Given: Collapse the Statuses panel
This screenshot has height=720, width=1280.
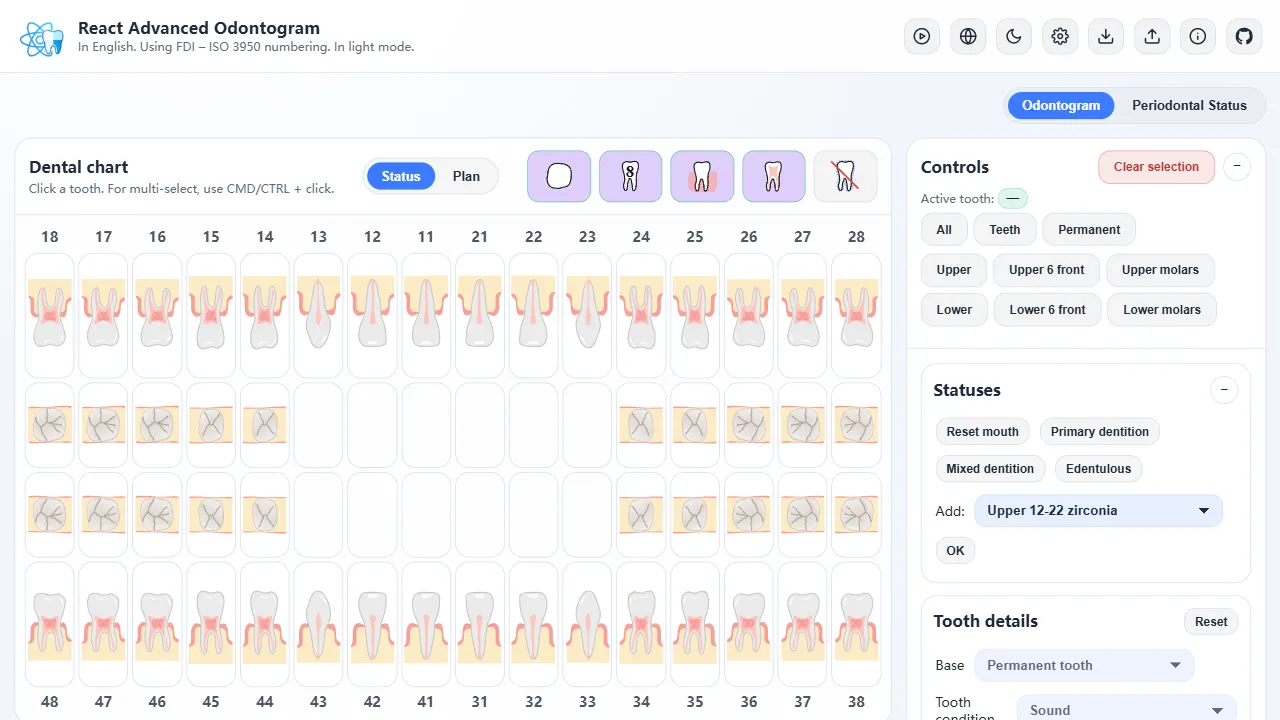Looking at the screenshot, I should [x=1224, y=390].
